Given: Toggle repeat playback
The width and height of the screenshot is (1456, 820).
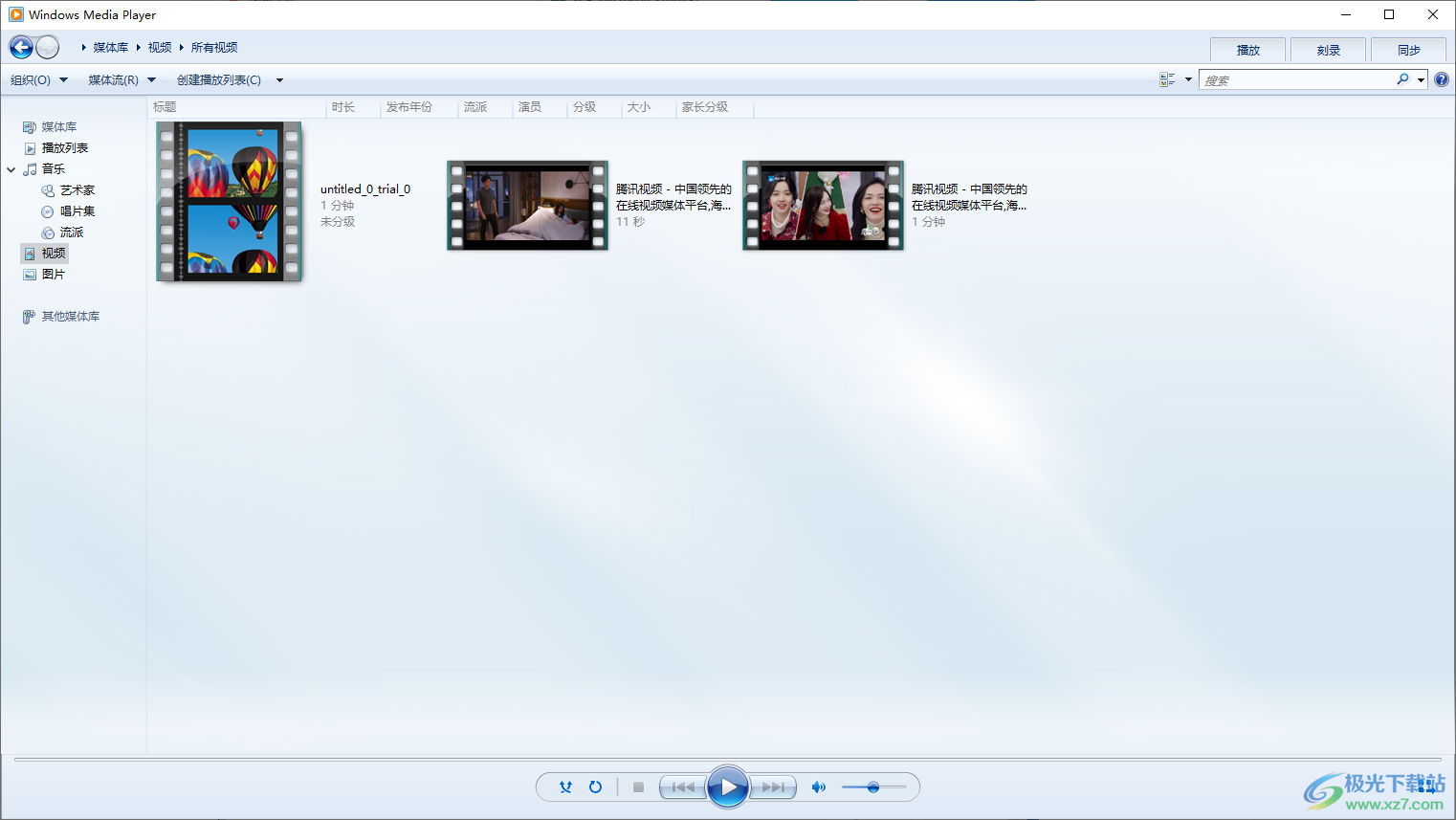Looking at the screenshot, I should pos(595,787).
